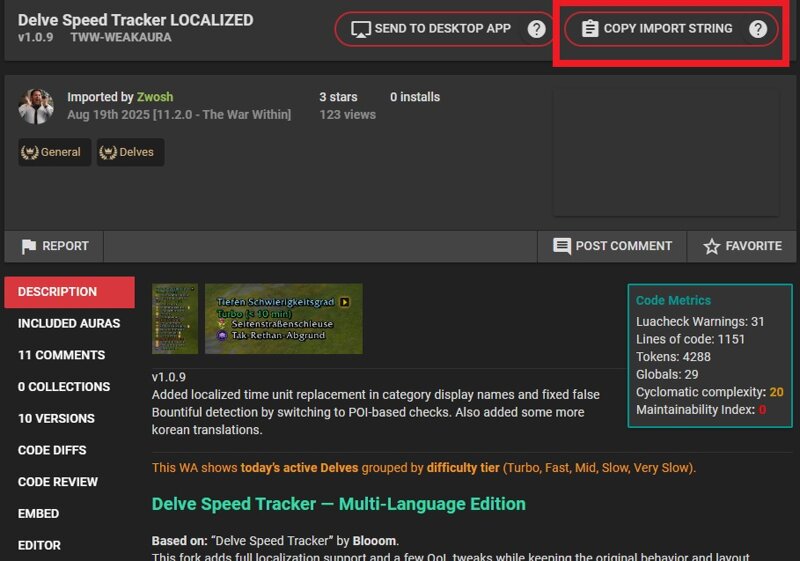Select the Delves category tag
The width and height of the screenshot is (800, 561).
[131, 152]
